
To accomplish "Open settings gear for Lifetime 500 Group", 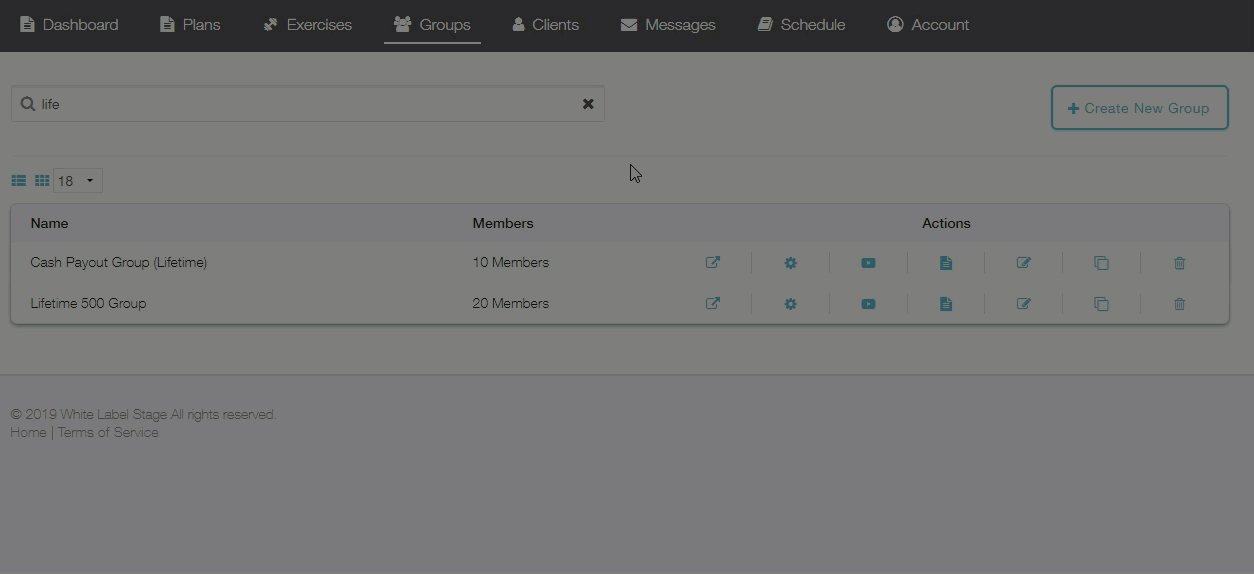I will tap(790, 304).
